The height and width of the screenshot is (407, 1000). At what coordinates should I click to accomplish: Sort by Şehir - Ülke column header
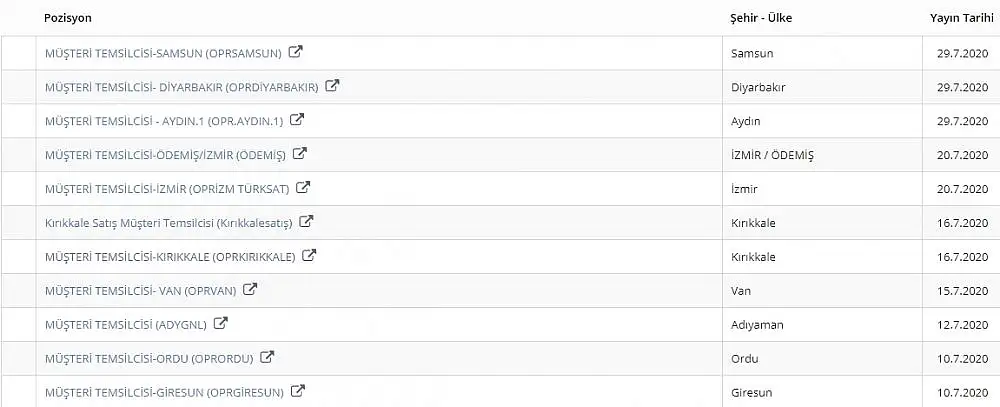(761, 18)
